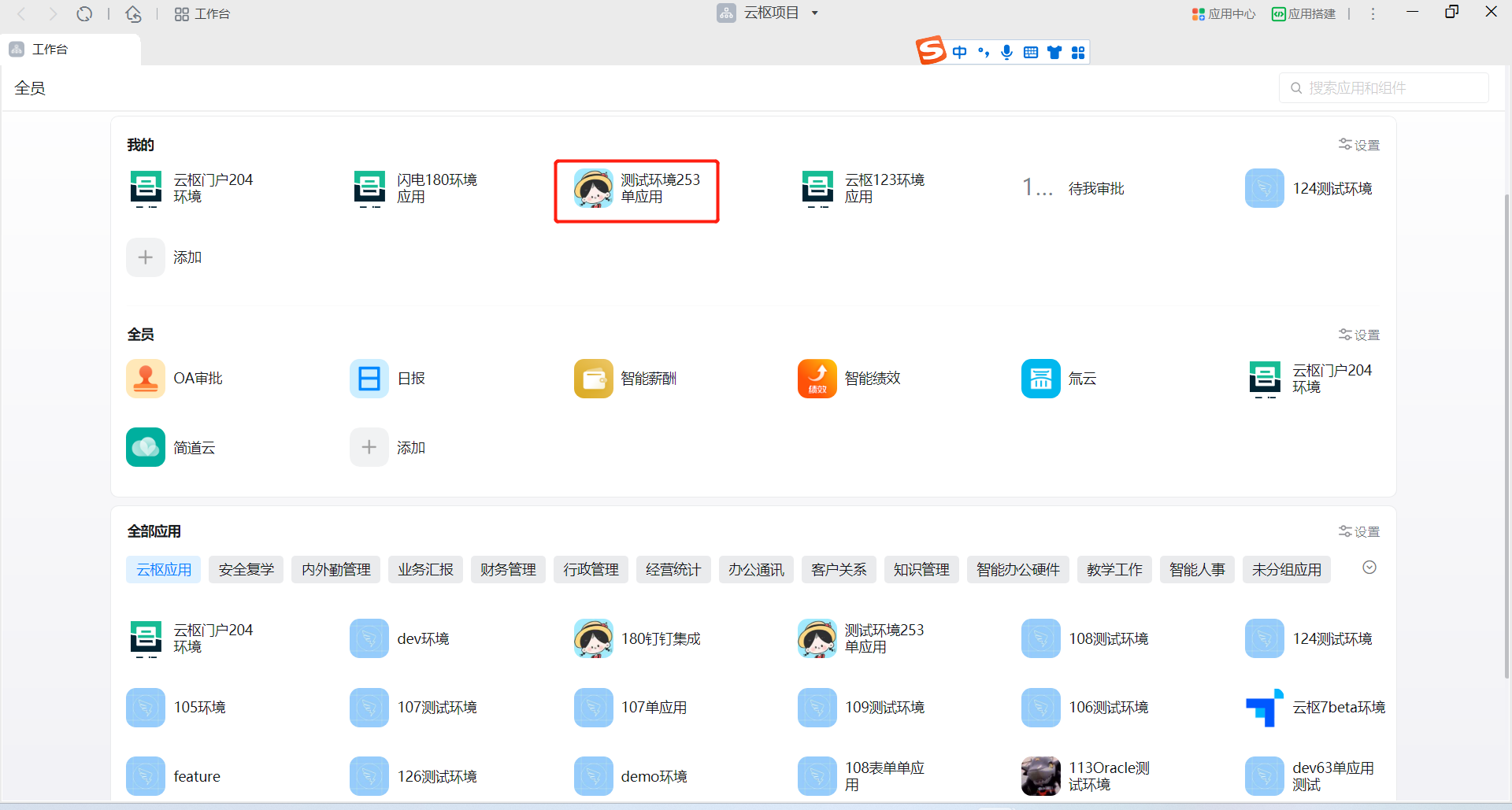The width and height of the screenshot is (1512, 810).
Task: Open 180钉钉集成 app icon
Action: (x=594, y=638)
